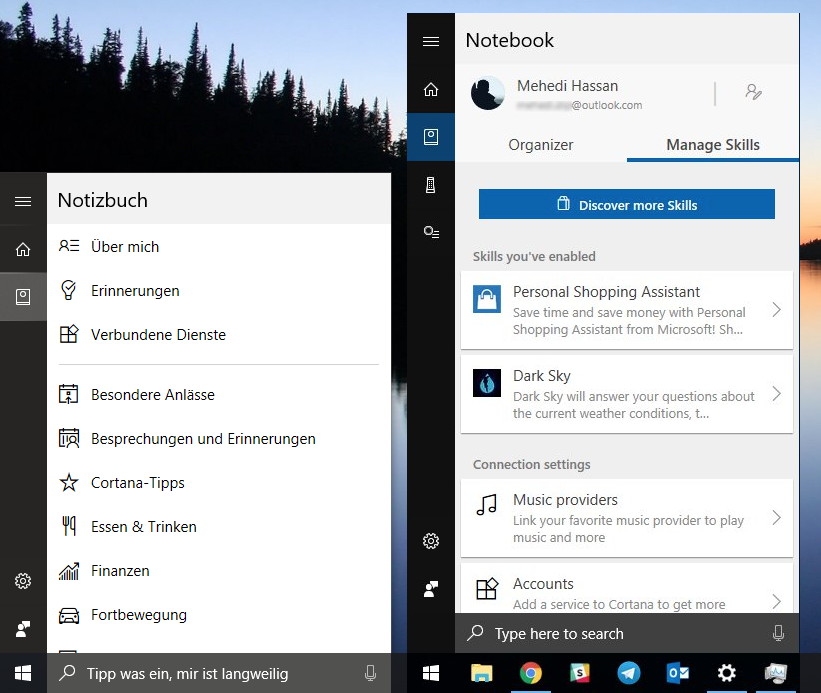Open settings gear in the Notebook panel sidebar

(x=431, y=541)
